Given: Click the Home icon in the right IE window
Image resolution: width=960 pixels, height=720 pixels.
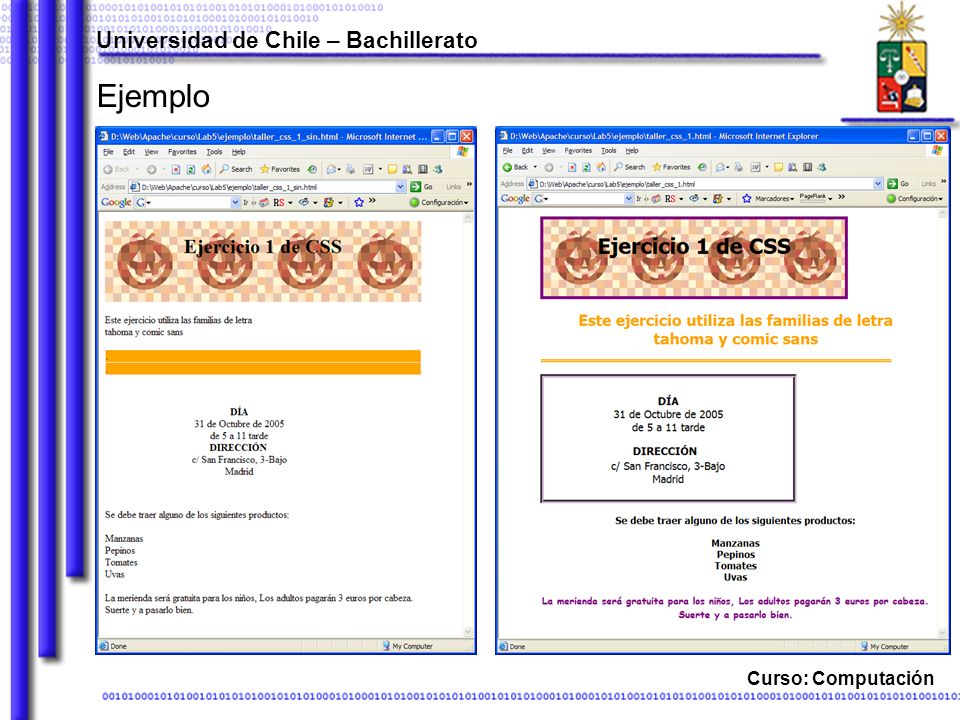Looking at the screenshot, I should click(x=601, y=167).
